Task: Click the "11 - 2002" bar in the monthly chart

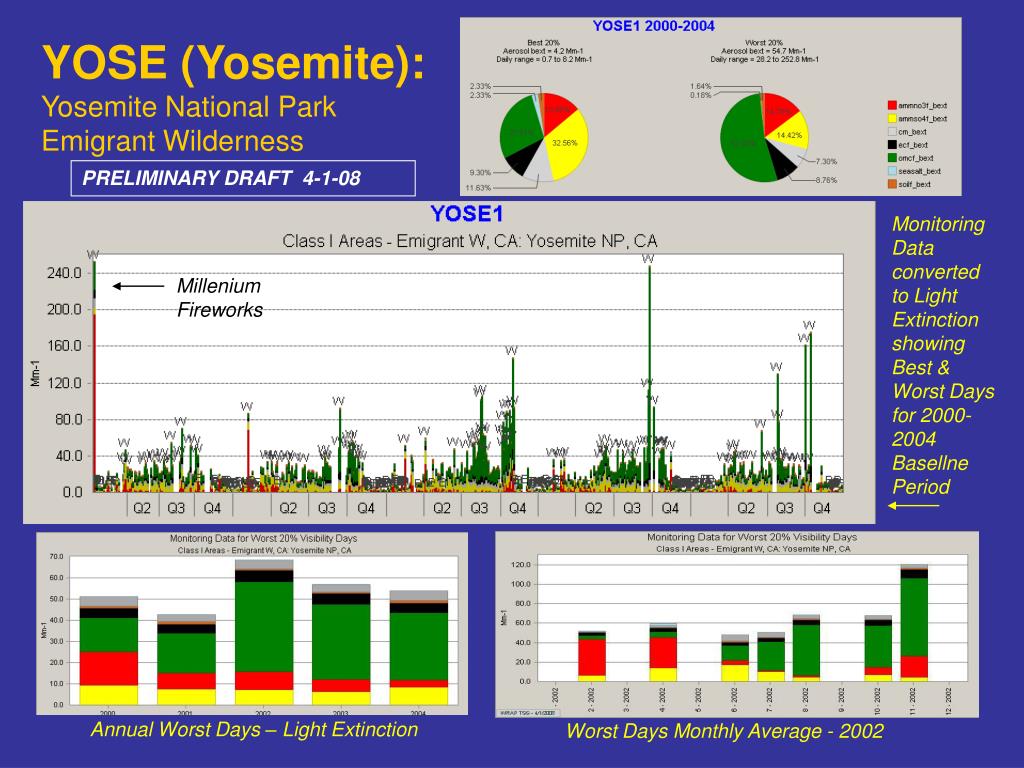Action: (914, 623)
